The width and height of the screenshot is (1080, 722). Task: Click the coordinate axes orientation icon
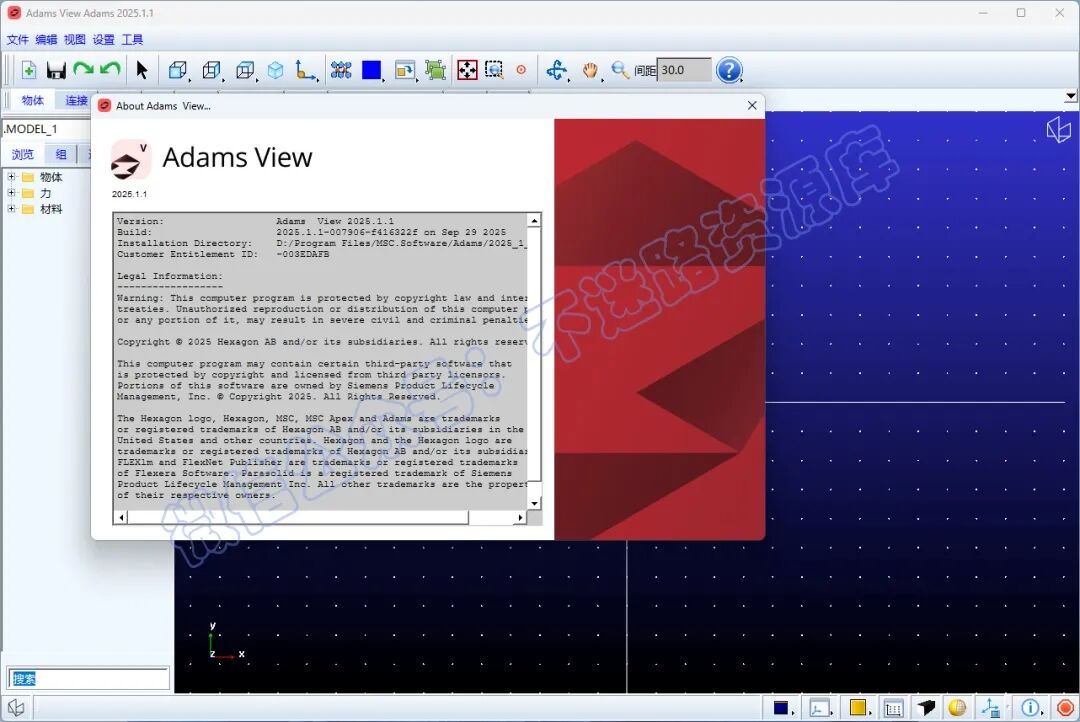coord(305,70)
